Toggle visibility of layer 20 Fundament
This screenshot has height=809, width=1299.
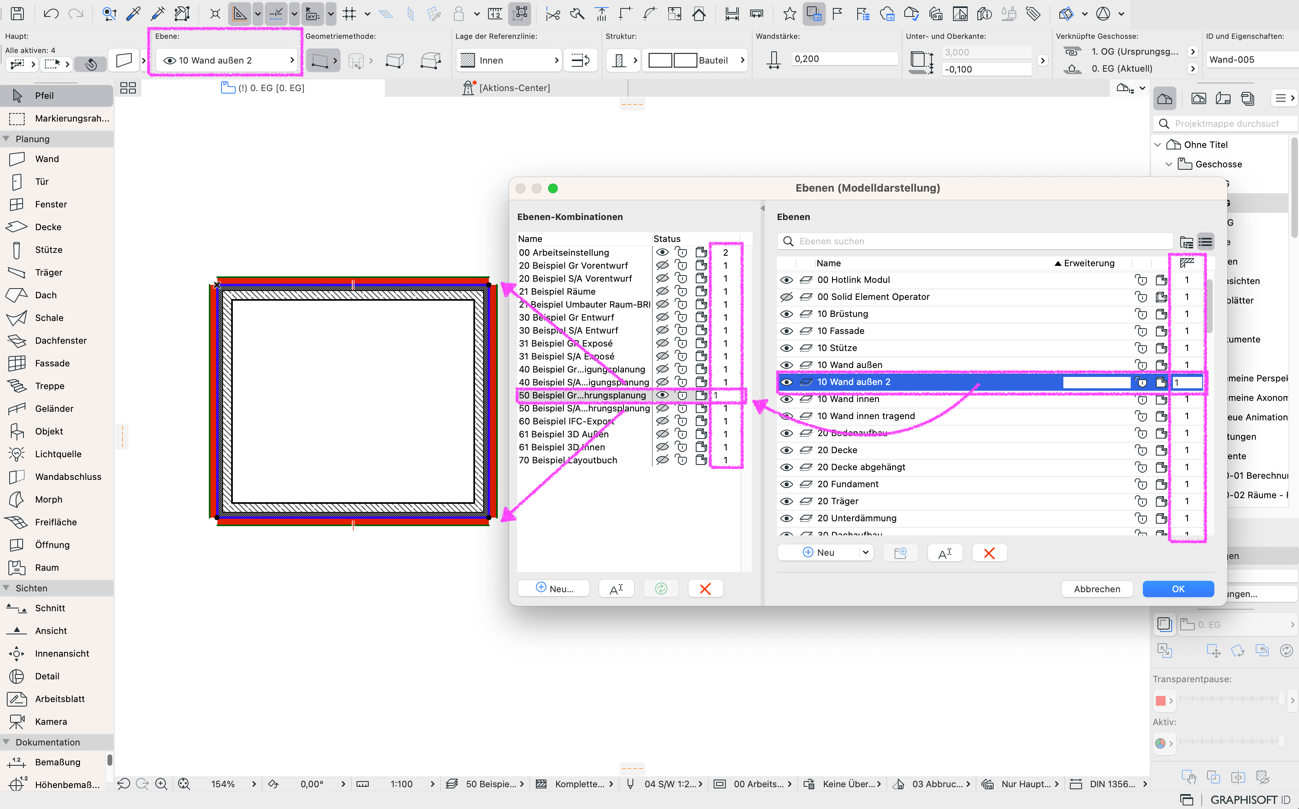click(x=786, y=484)
